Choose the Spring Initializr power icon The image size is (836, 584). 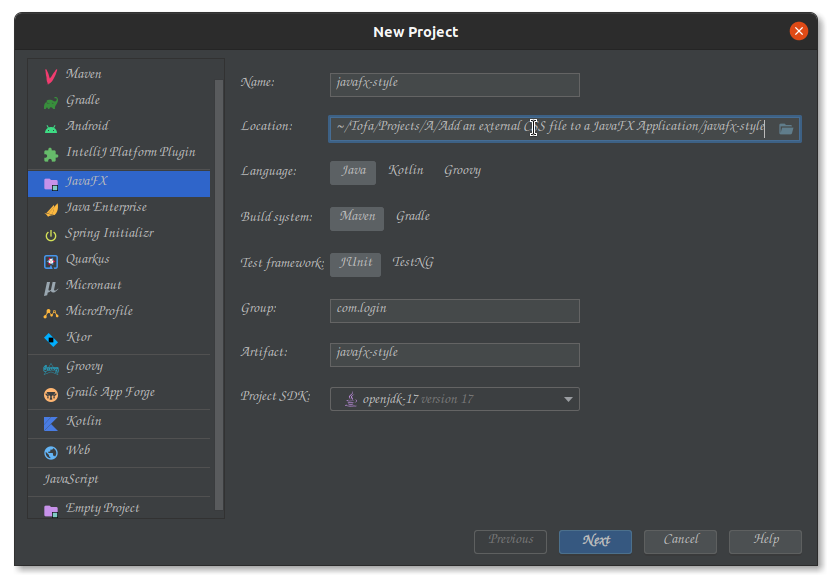(51, 235)
